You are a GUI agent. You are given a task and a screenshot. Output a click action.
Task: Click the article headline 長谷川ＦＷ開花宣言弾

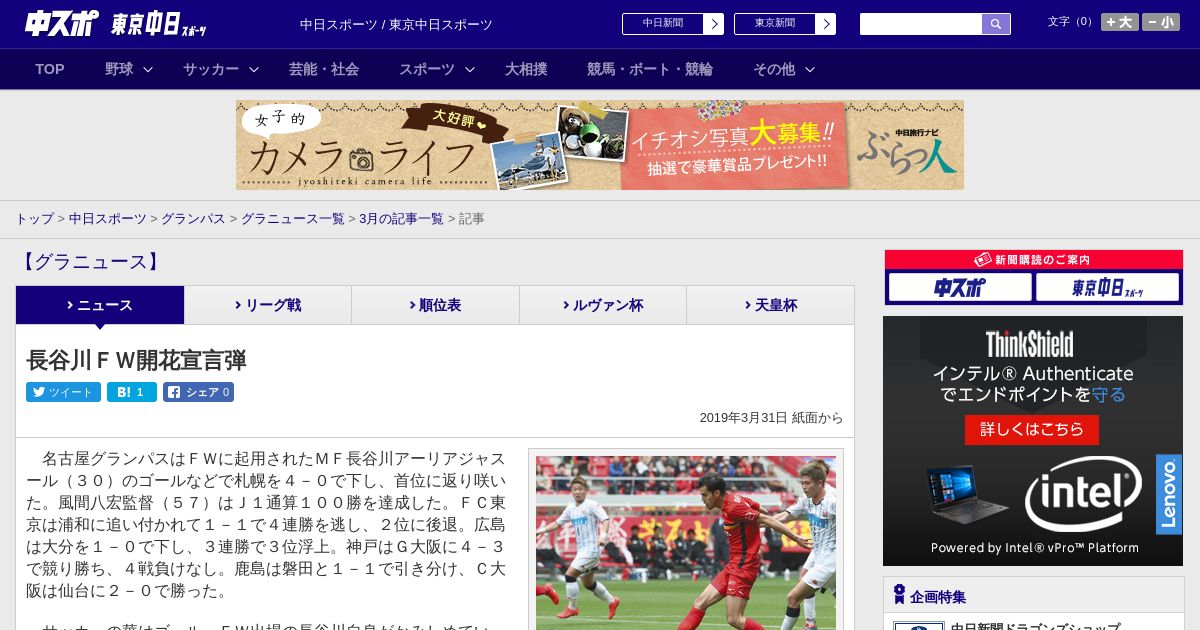[x=136, y=360]
